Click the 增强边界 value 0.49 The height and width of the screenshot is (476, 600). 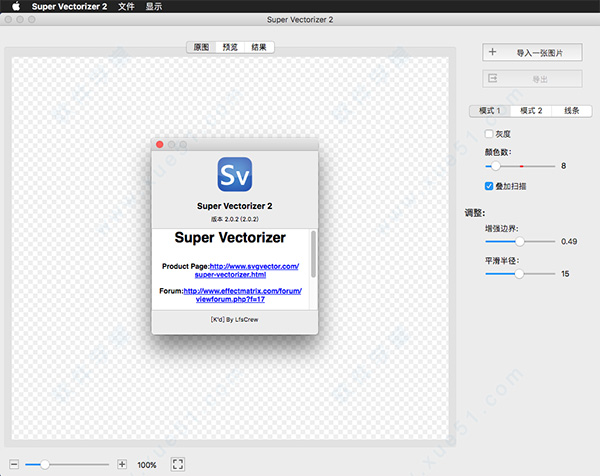[569, 241]
